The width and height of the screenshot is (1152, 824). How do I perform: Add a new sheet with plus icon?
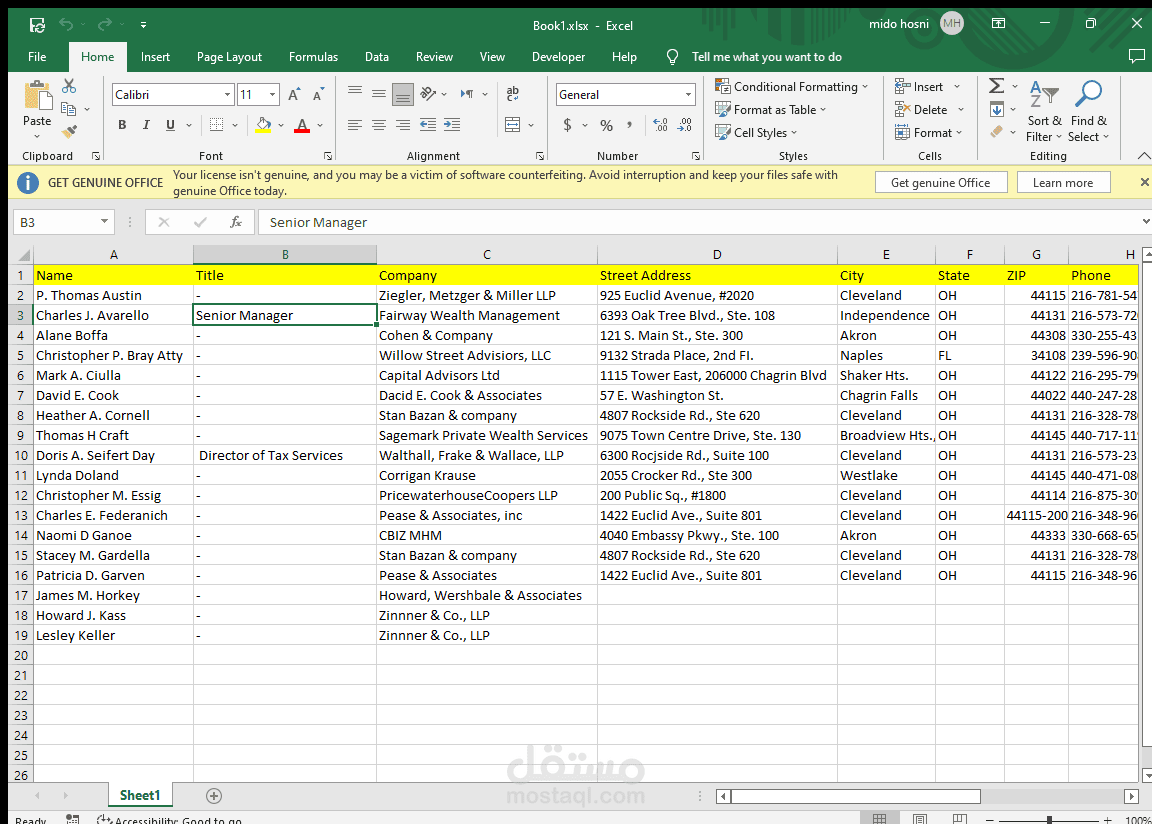pyautogui.click(x=214, y=795)
